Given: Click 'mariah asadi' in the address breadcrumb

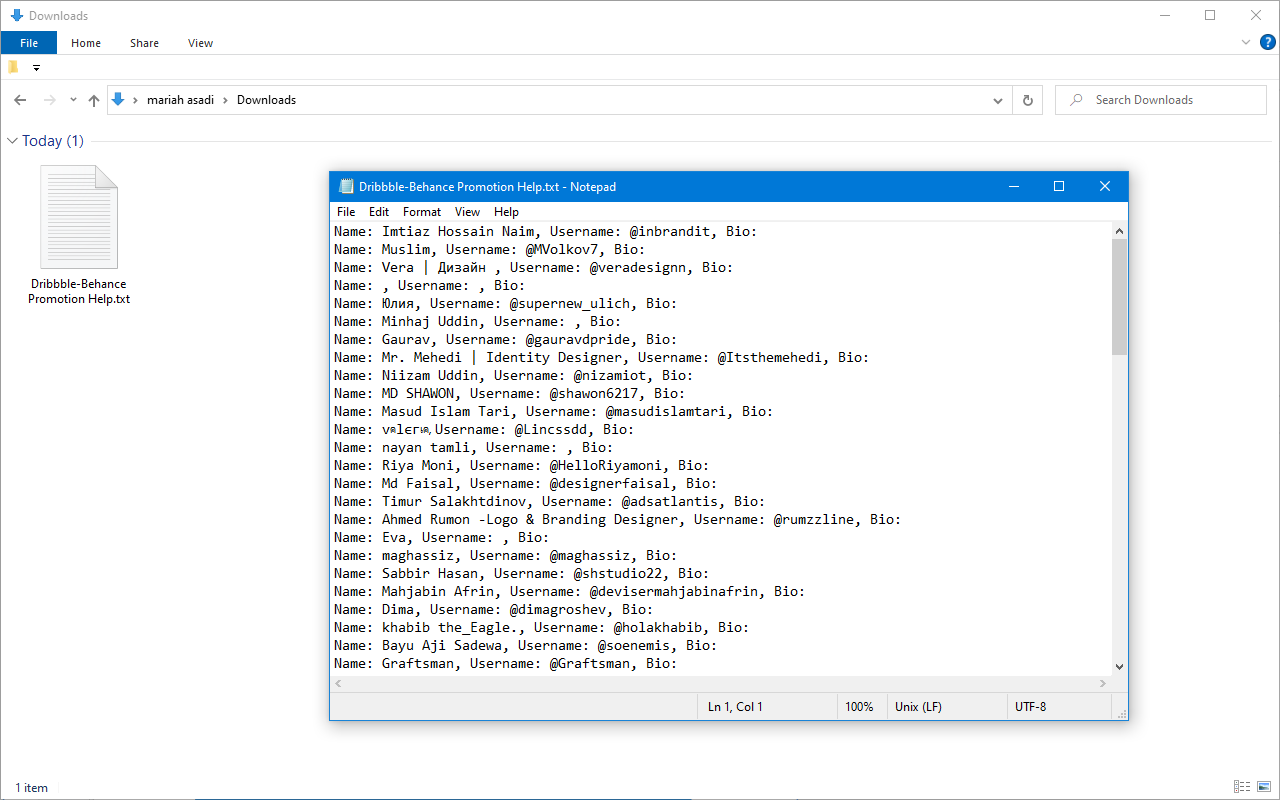Looking at the screenshot, I should pos(180,100).
